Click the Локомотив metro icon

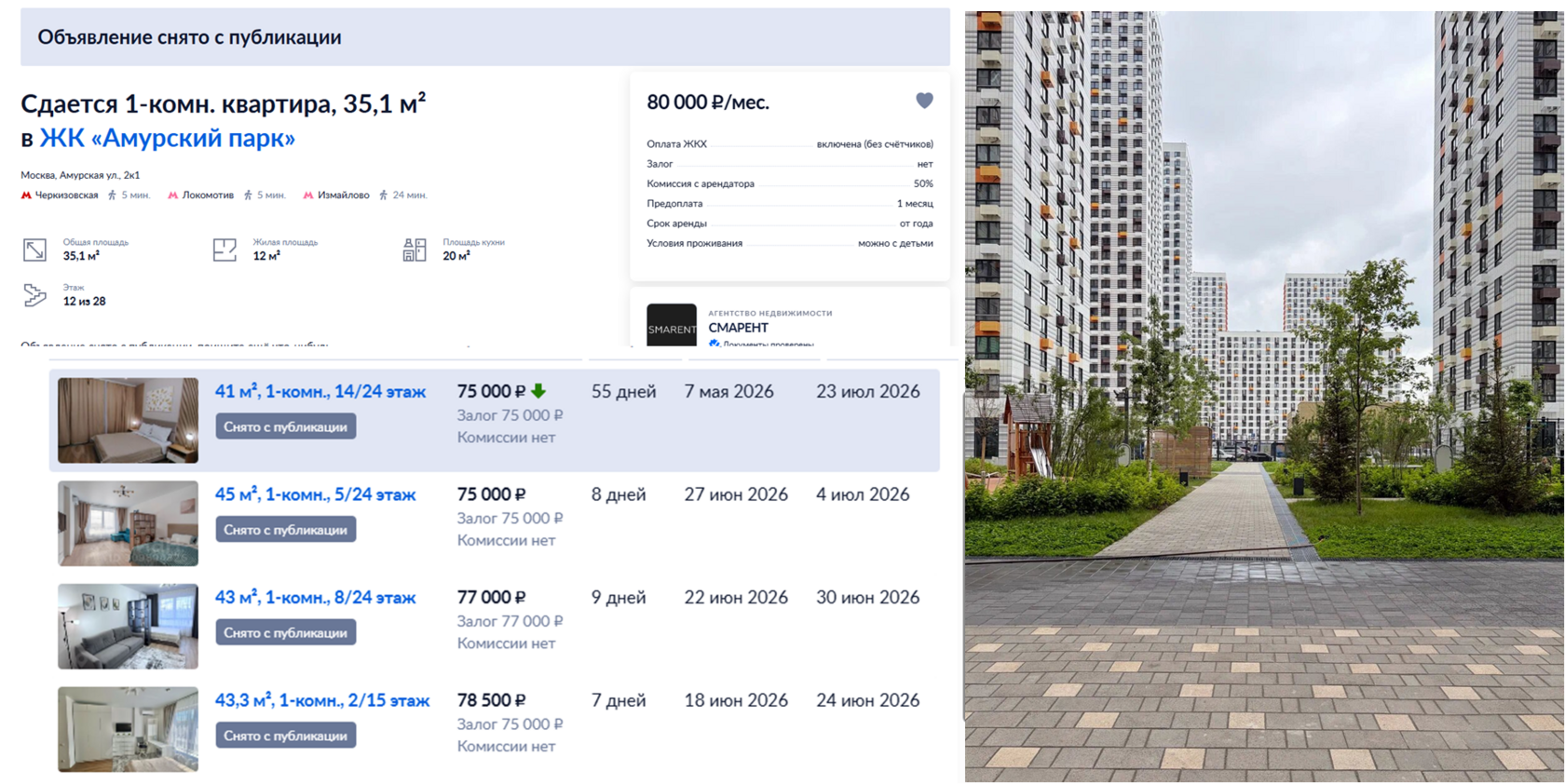172,196
